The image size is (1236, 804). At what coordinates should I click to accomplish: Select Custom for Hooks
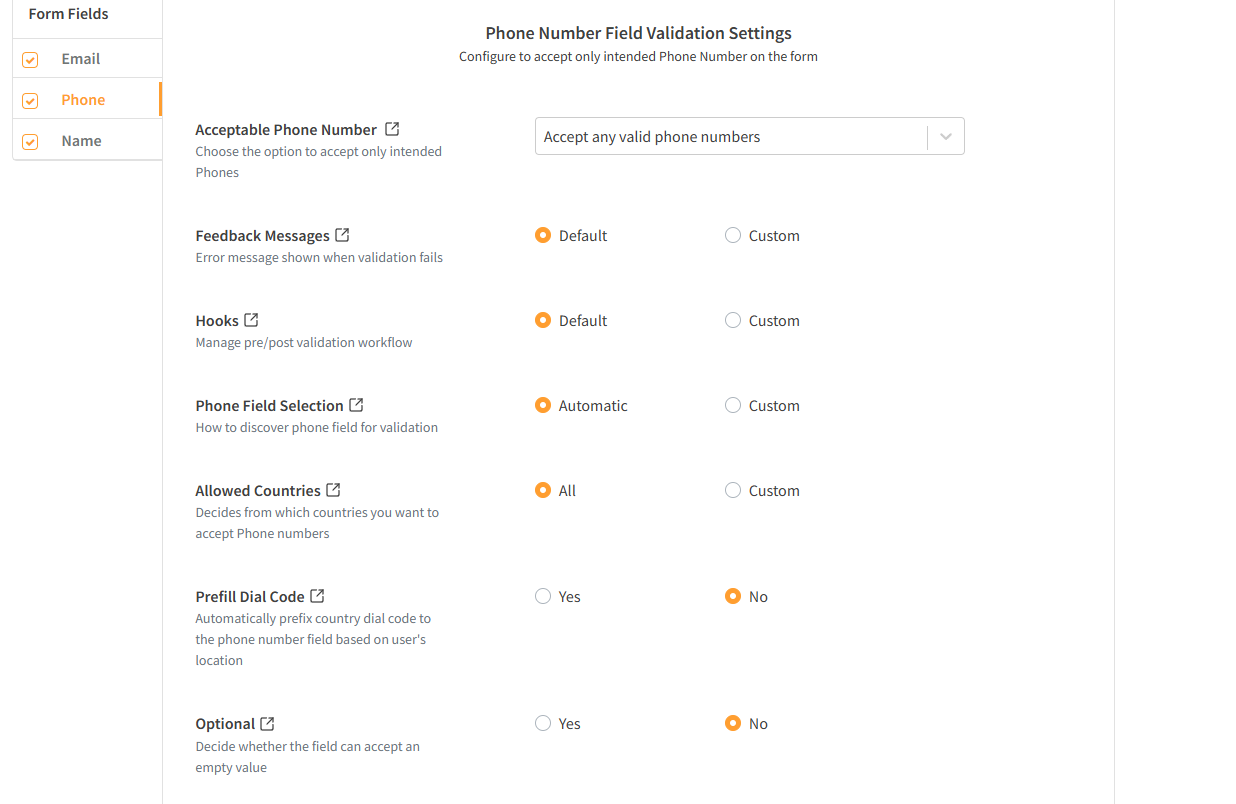[732, 319]
